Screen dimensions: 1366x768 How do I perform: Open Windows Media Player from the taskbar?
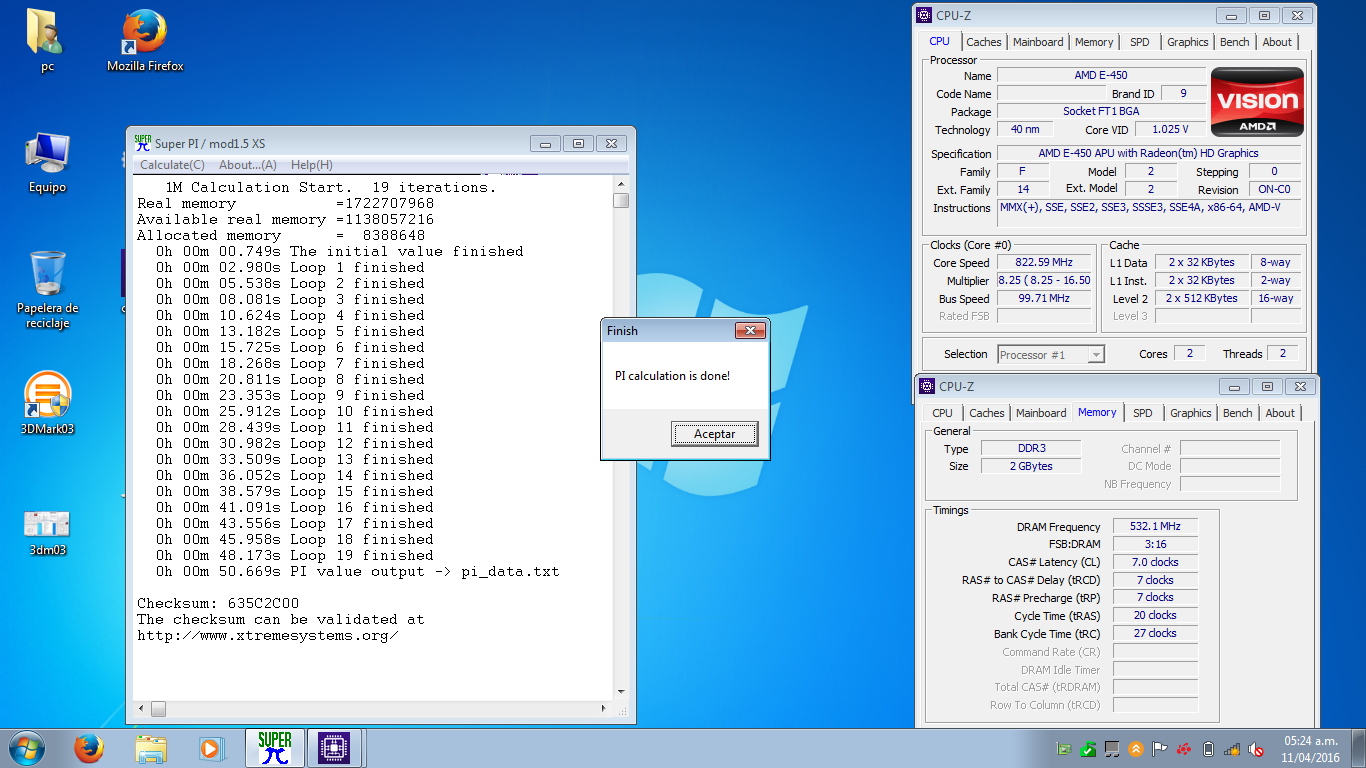(211, 748)
